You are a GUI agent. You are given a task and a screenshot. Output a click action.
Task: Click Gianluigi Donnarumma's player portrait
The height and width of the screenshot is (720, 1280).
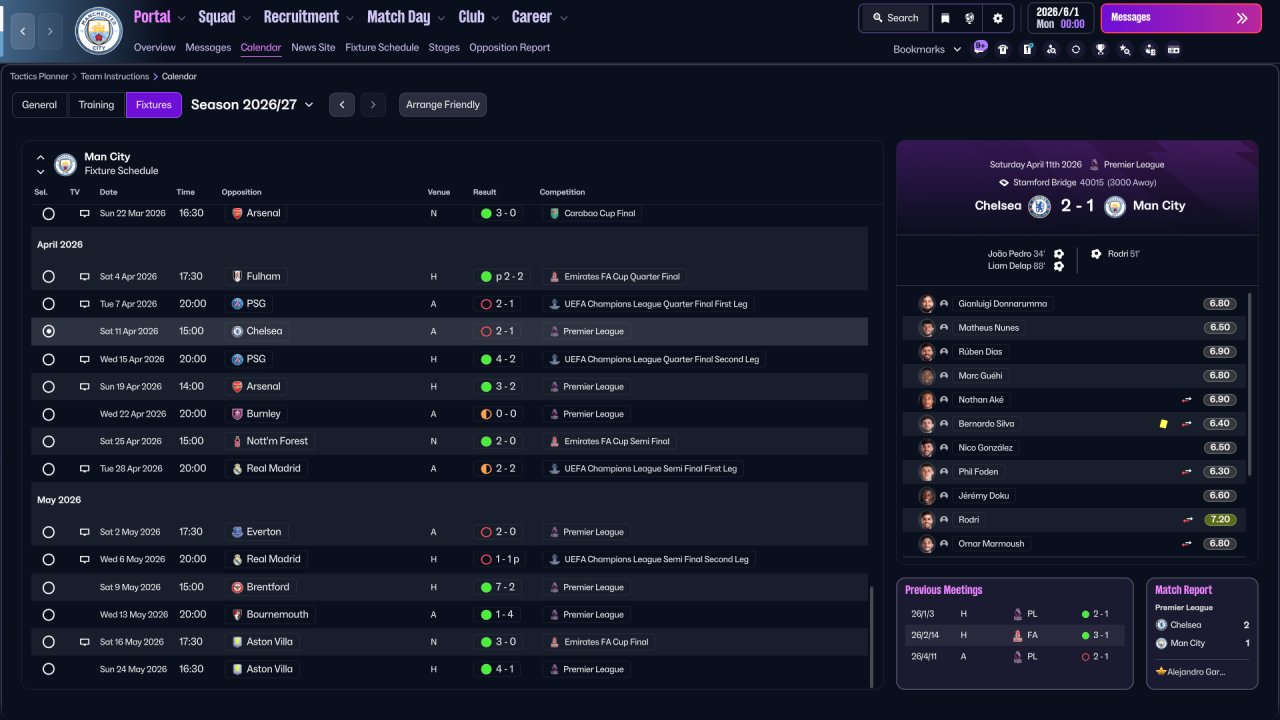pos(927,304)
